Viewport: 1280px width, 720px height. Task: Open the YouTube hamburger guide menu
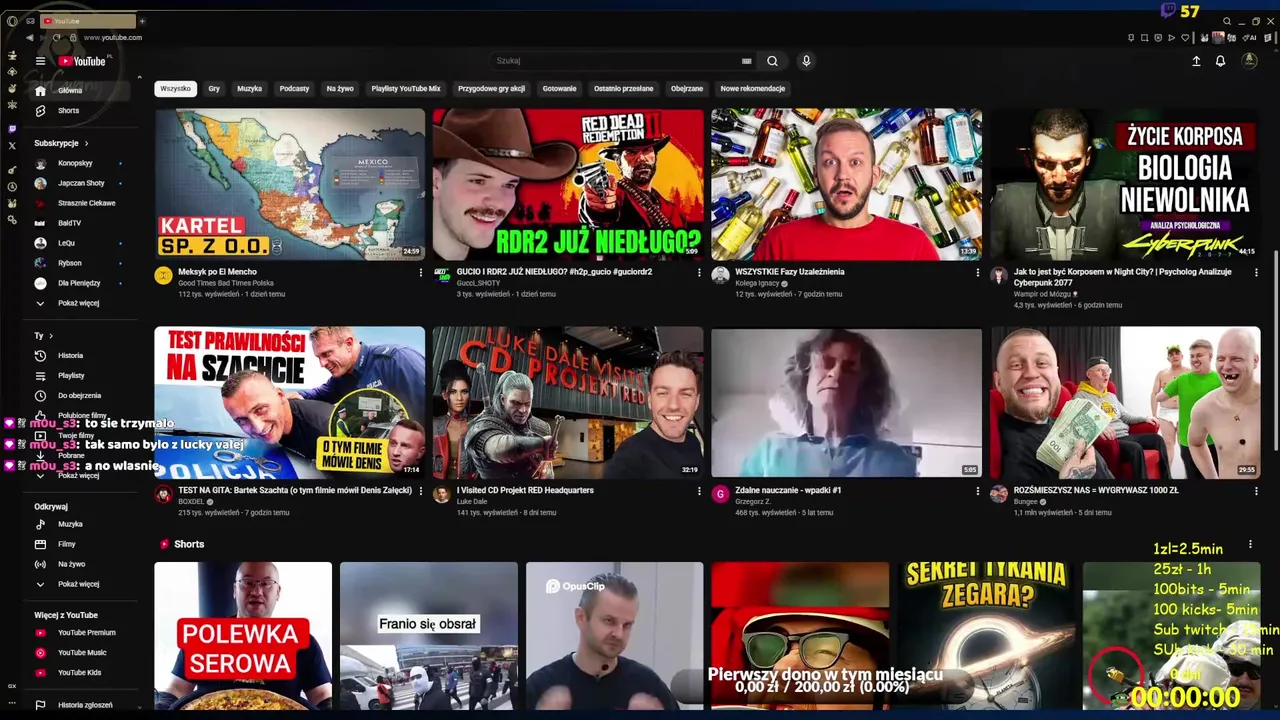[40, 61]
